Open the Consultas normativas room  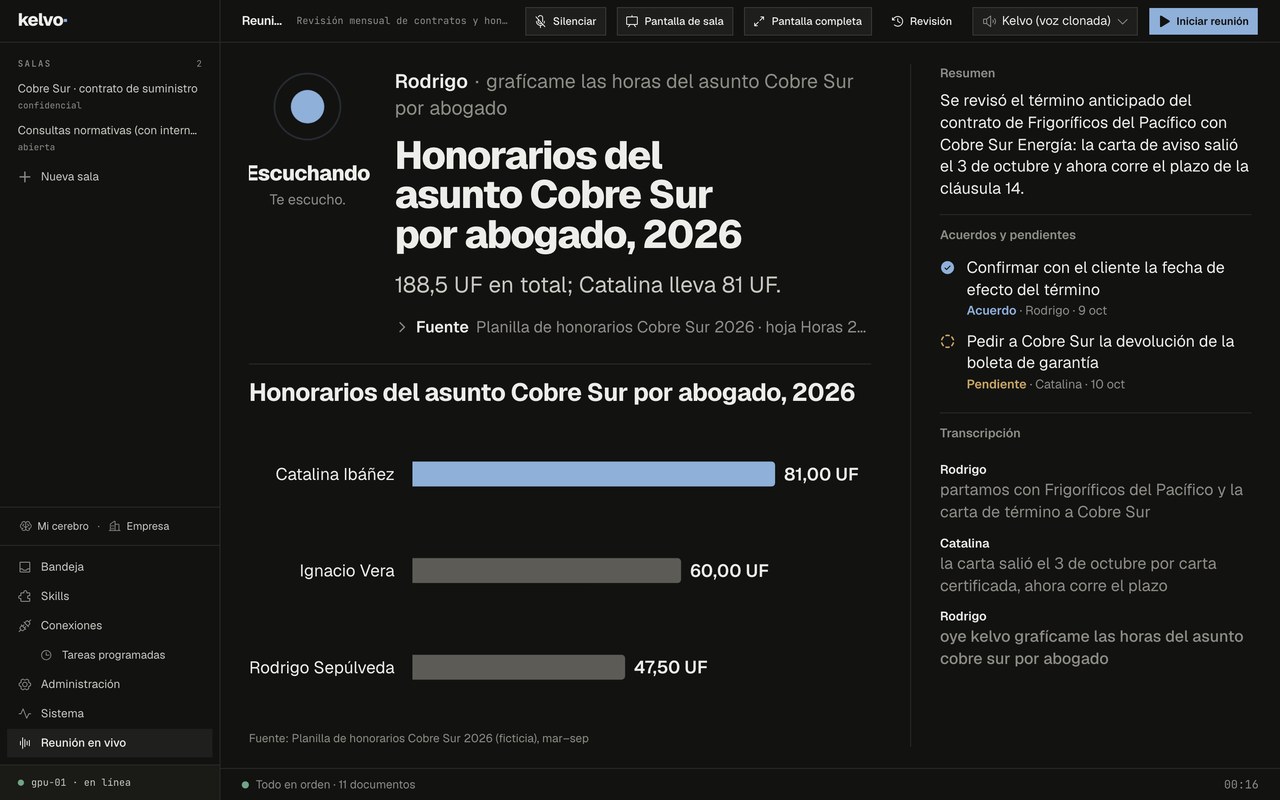point(109,138)
